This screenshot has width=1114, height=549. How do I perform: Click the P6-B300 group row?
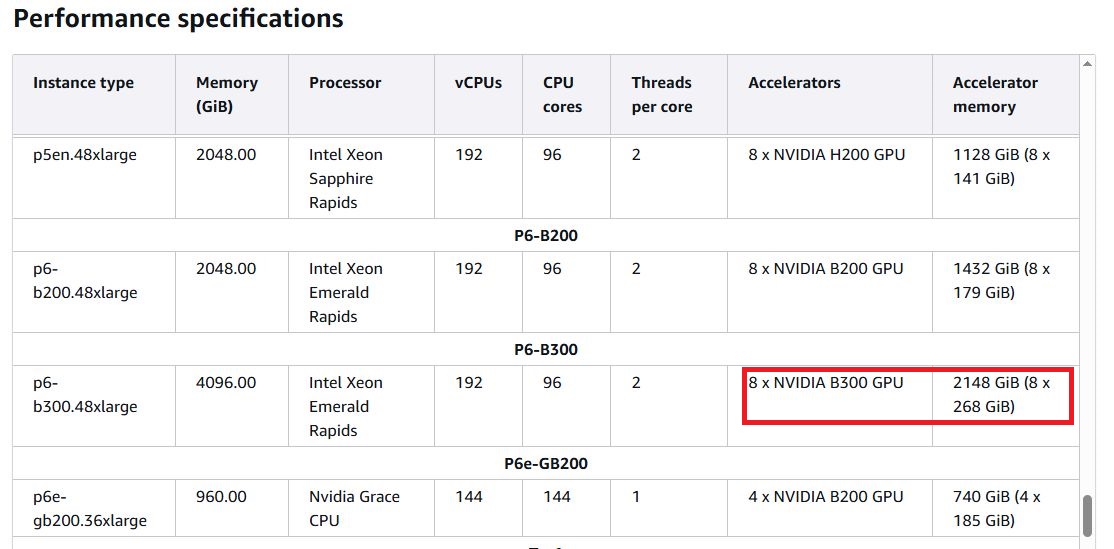coord(545,350)
